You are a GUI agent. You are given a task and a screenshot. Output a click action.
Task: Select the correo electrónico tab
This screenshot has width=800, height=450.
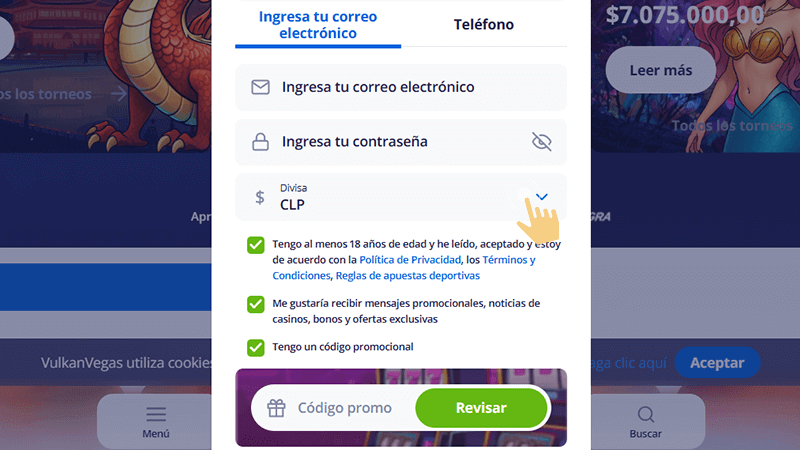[318, 24]
